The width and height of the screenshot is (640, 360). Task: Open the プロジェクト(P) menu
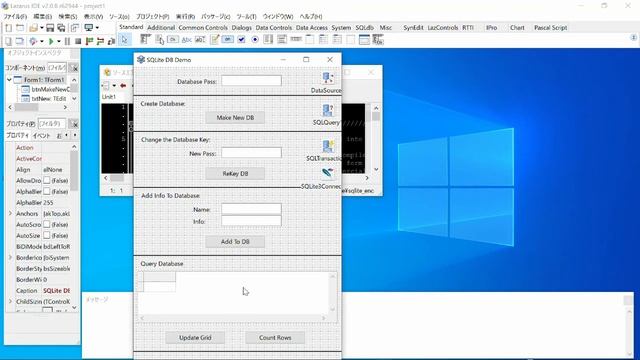(152, 17)
